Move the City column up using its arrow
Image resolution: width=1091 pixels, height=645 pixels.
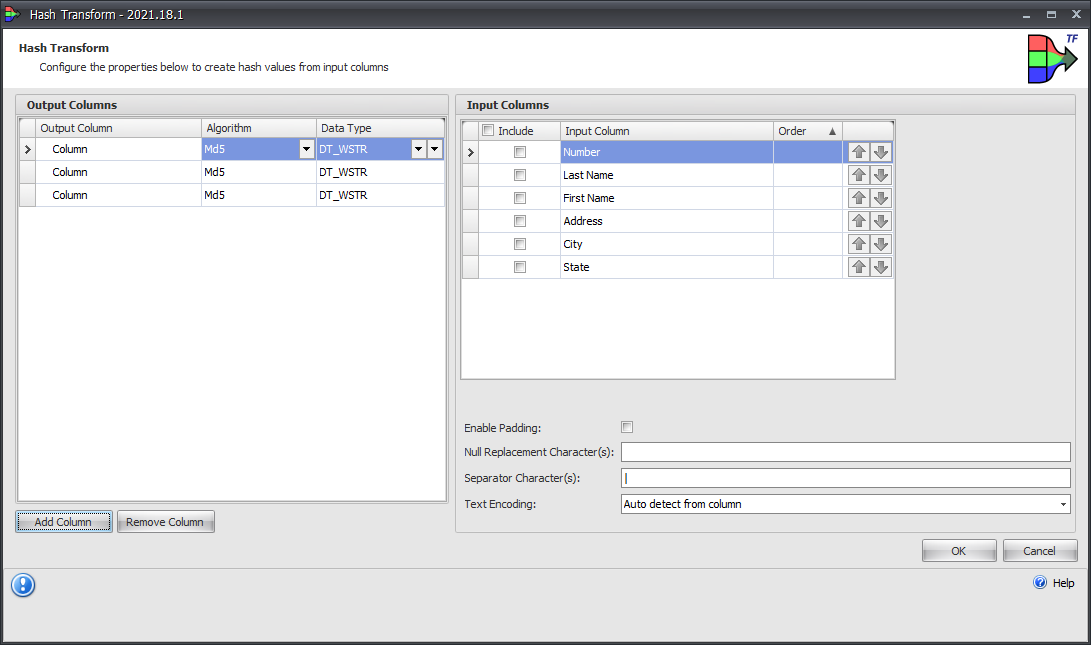pyautogui.click(x=858, y=243)
